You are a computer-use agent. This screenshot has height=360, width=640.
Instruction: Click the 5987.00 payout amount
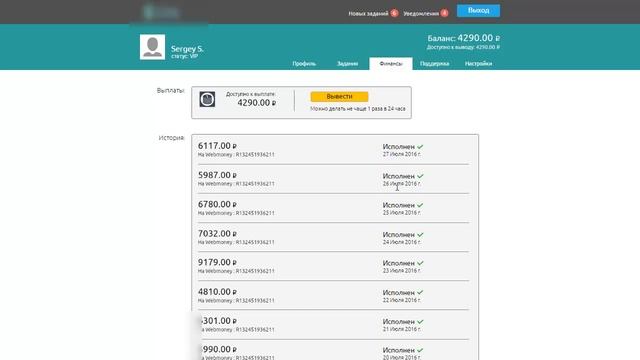(217, 175)
